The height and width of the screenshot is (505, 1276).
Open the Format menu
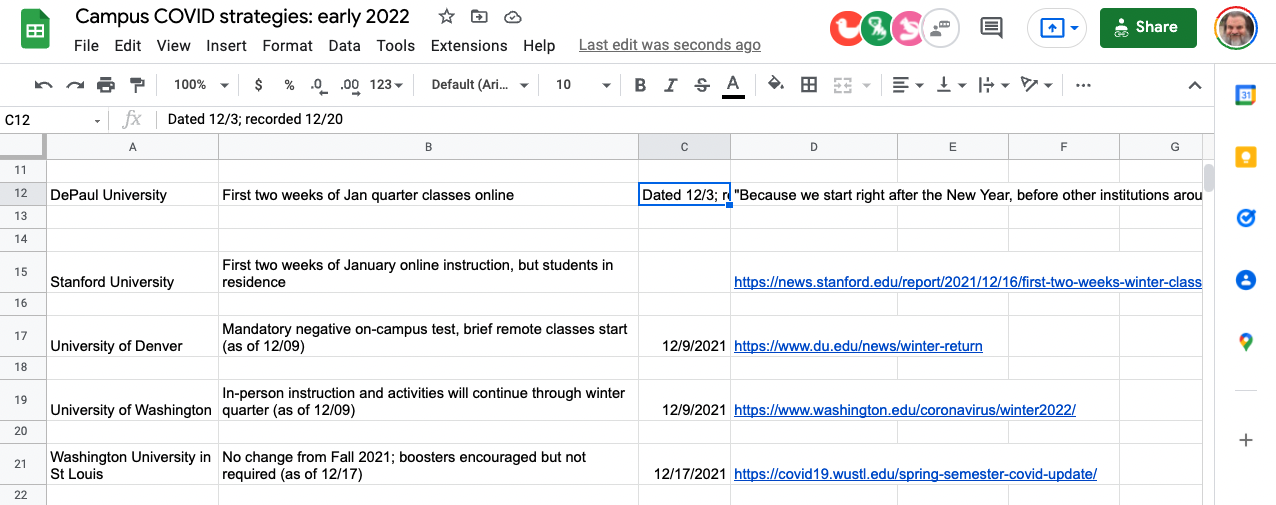pyautogui.click(x=287, y=45)
